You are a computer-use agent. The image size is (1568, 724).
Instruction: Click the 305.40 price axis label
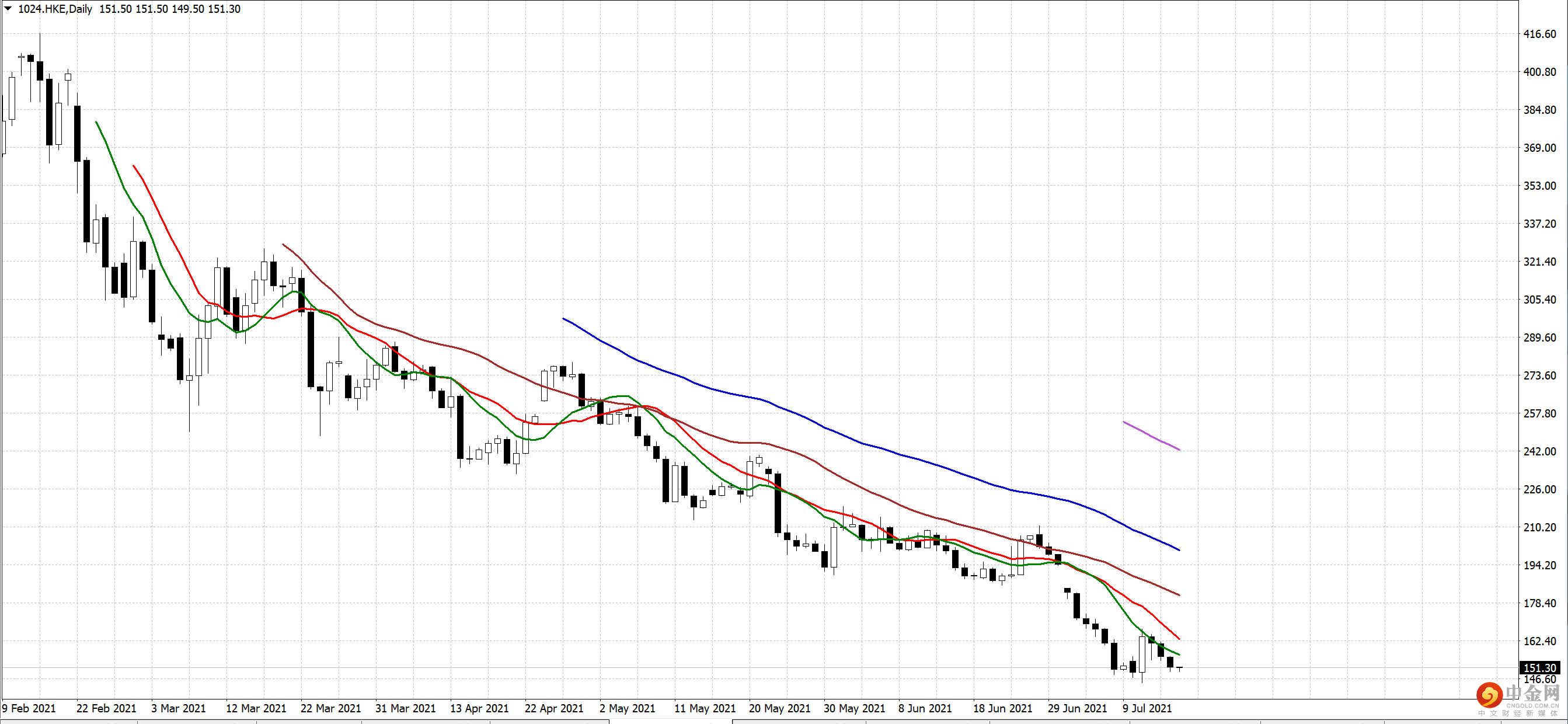(1539, 300)
